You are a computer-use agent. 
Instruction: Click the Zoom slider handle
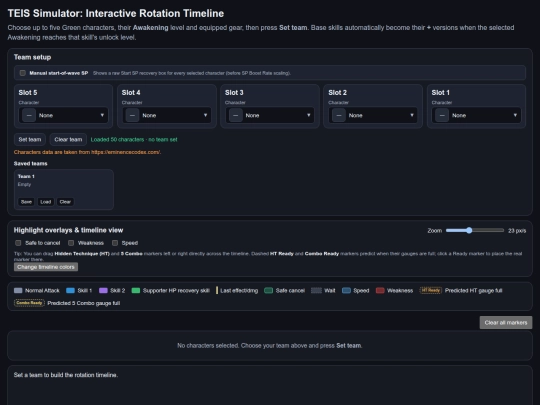469,230
